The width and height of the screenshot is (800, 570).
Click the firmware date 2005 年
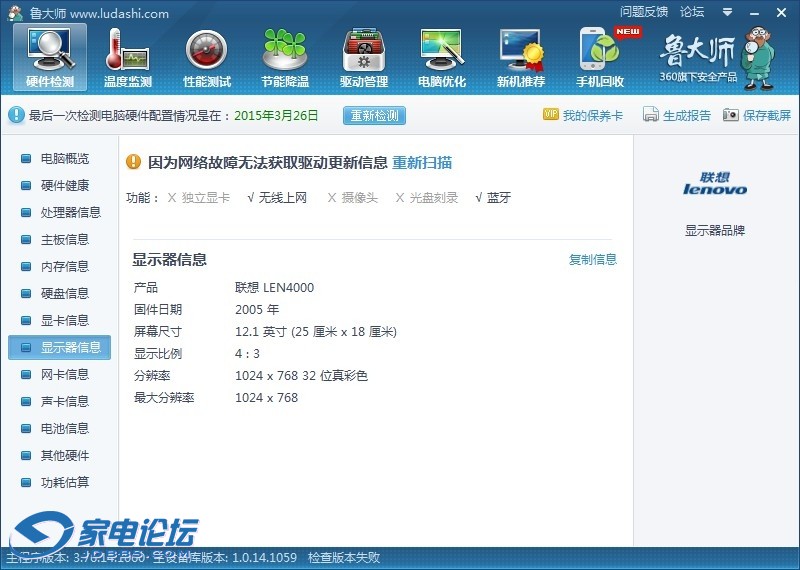point(257,310)
